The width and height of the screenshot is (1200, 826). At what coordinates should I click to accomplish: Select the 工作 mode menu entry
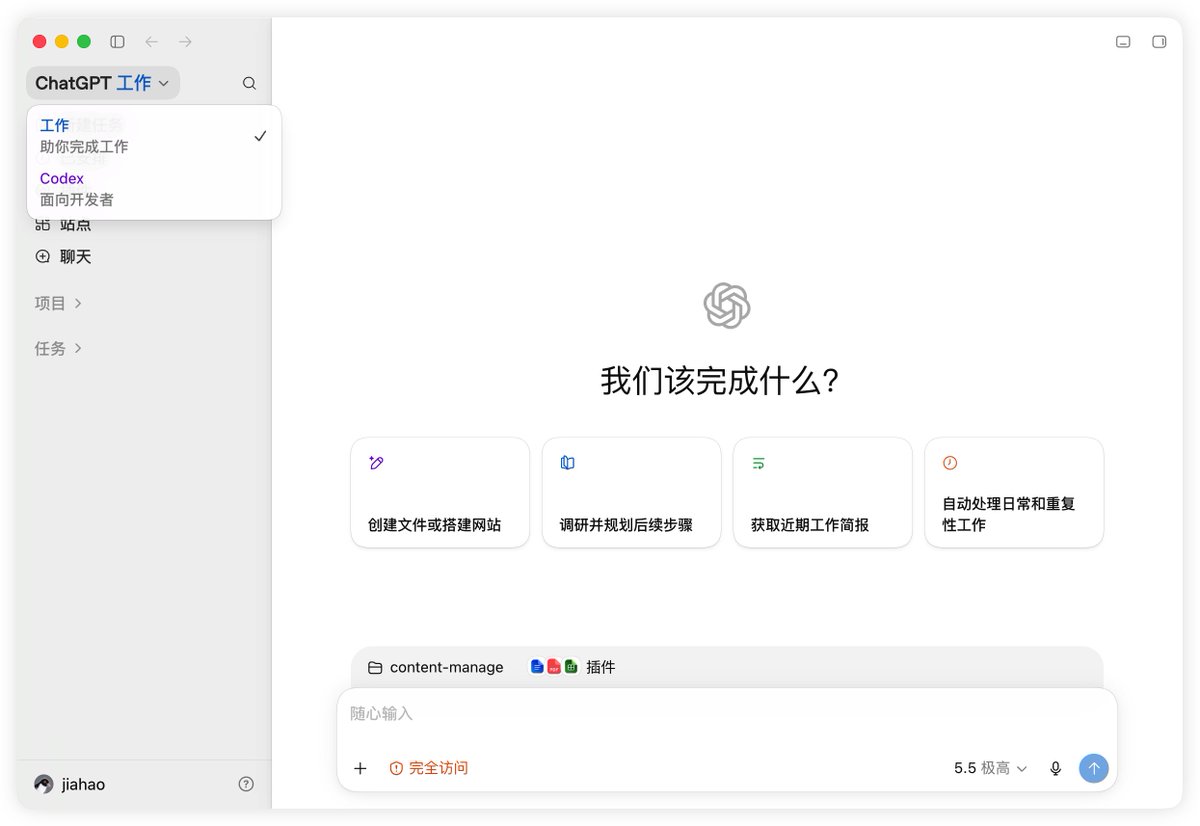tap(154, 136)
